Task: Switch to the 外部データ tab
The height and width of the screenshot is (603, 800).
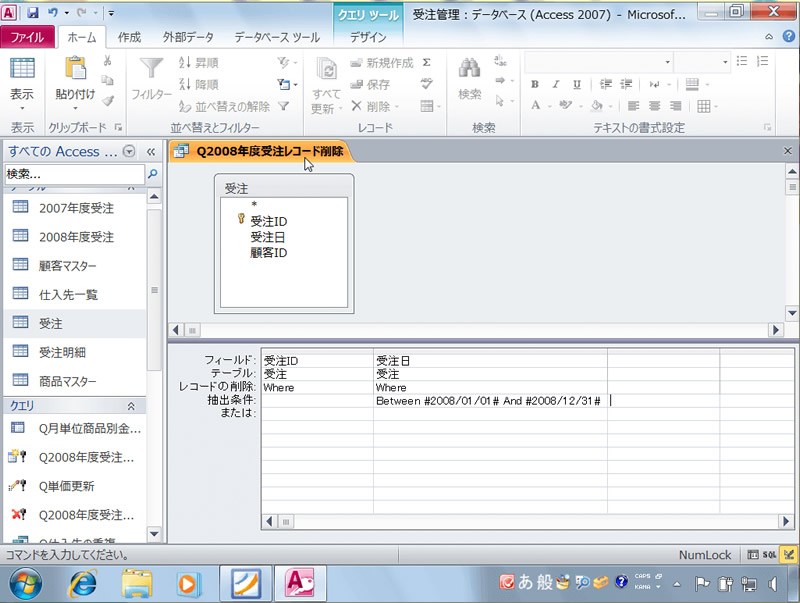Action: pyautogui.click(x=188, y=37)
